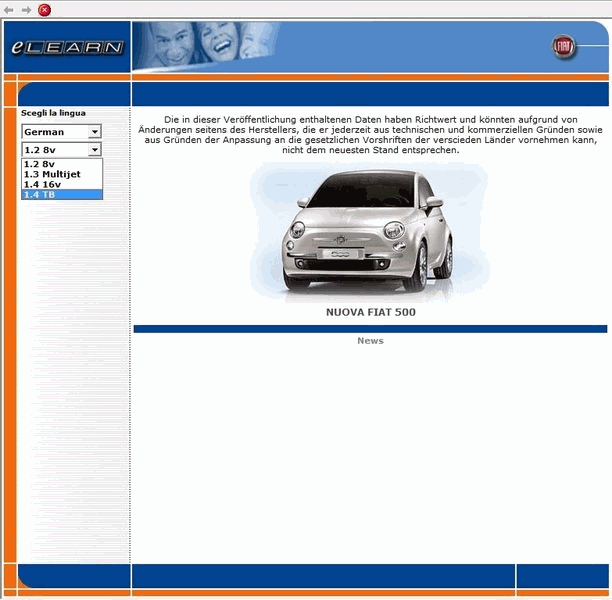
Task: Click the red stop/close icon
Action: pos(44,10)
